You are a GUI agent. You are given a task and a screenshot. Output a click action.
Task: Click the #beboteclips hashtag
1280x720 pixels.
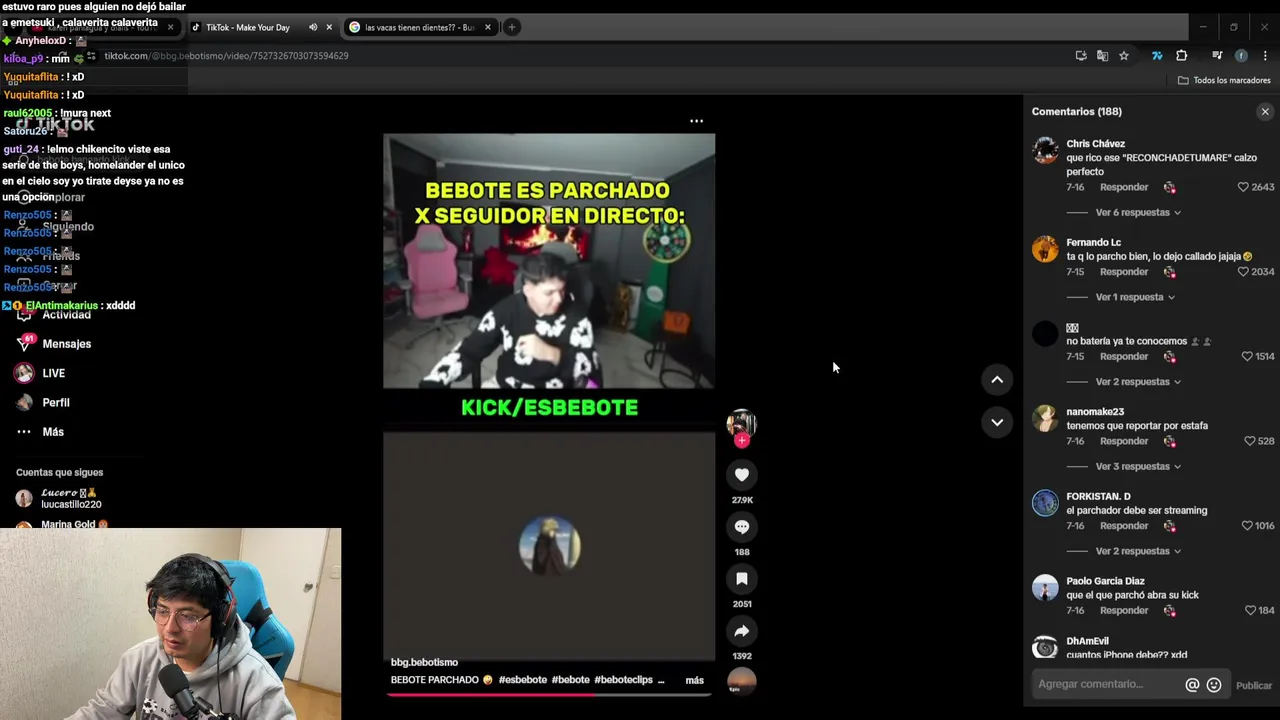pos(623,680)
